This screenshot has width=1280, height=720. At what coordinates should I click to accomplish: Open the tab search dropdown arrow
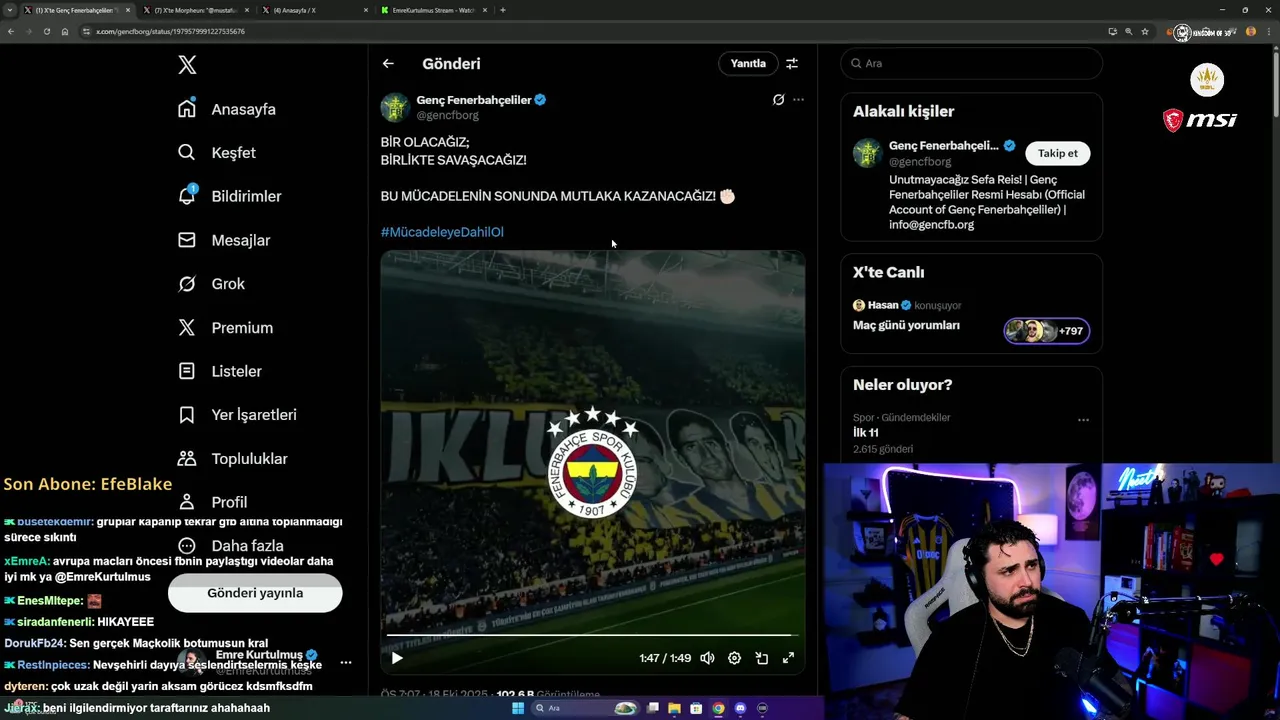click(10, 10)
